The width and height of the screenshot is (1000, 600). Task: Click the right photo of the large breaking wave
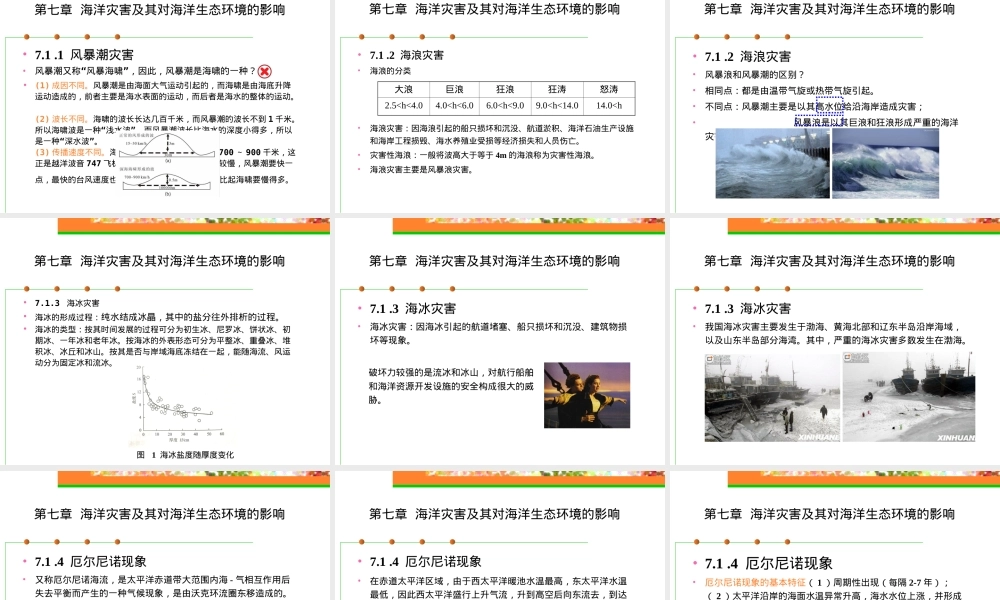[x=886, y=164]
